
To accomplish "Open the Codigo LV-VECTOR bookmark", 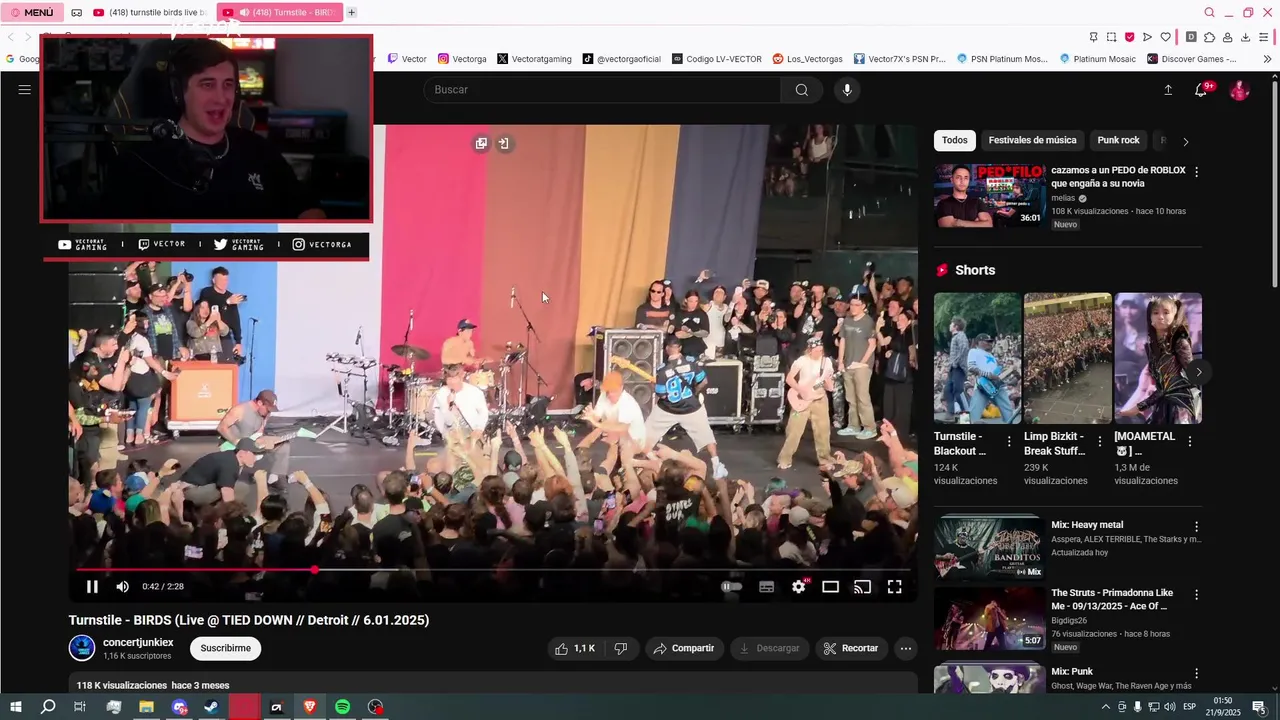I will (x=717, y=59).
